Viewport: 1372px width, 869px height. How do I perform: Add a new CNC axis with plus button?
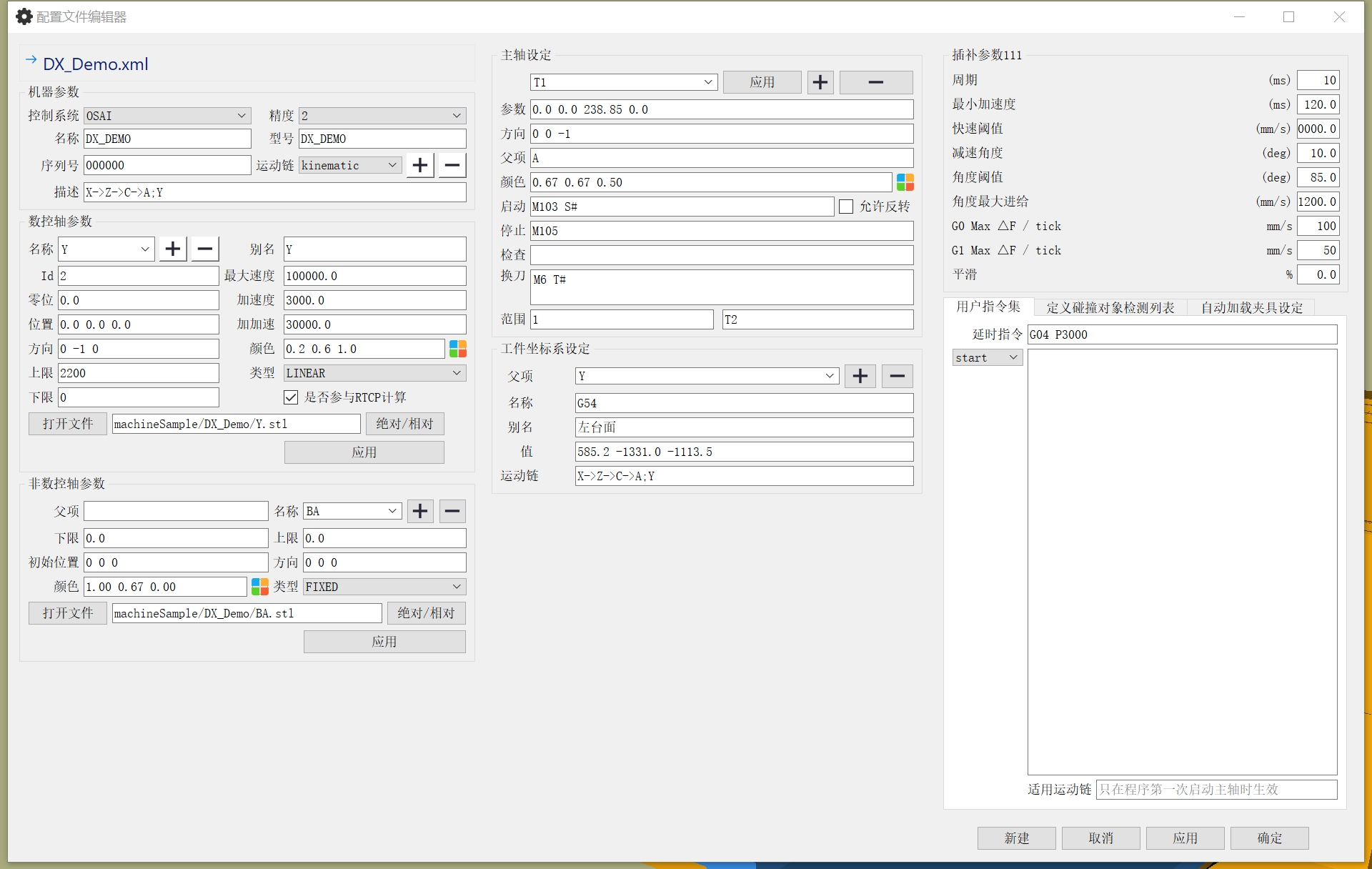(x=173, y=249)
